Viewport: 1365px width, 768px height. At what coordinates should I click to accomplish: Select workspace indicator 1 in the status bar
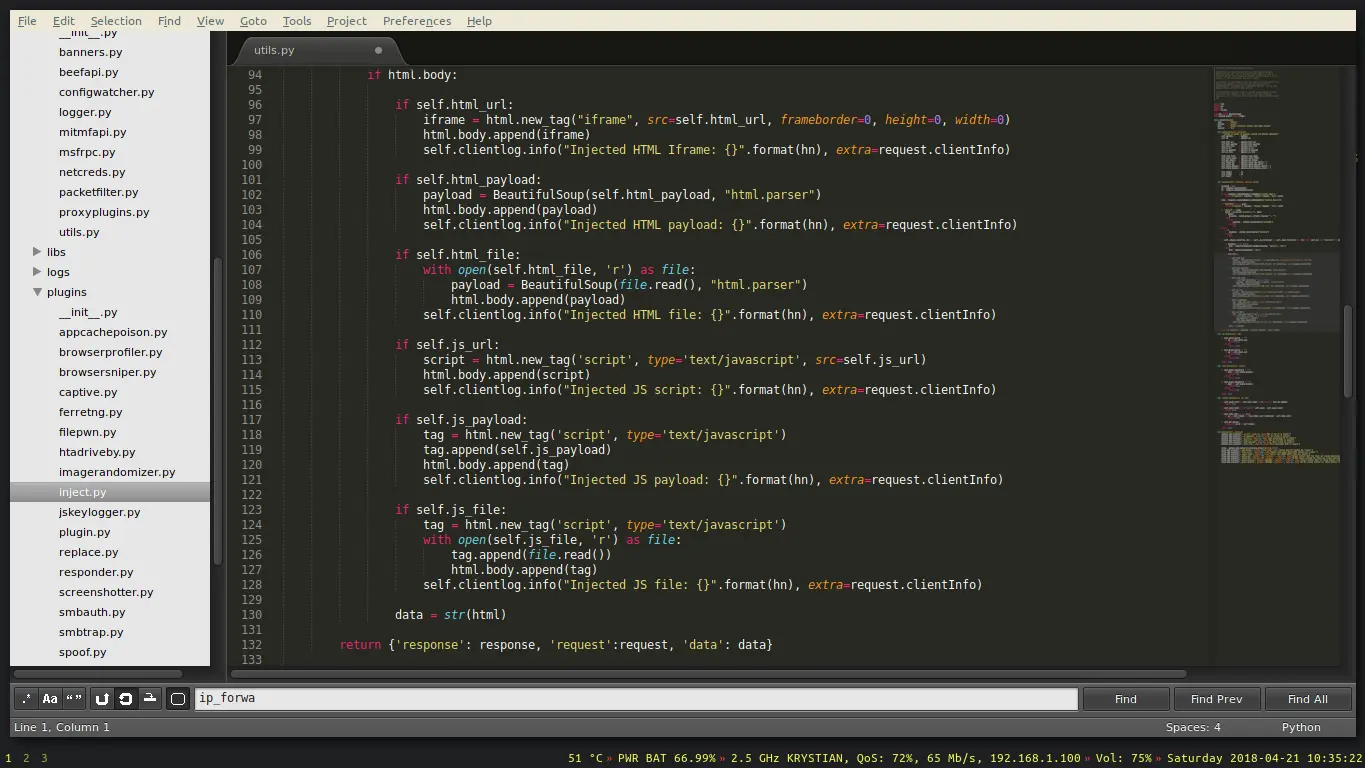coord(8,758)
